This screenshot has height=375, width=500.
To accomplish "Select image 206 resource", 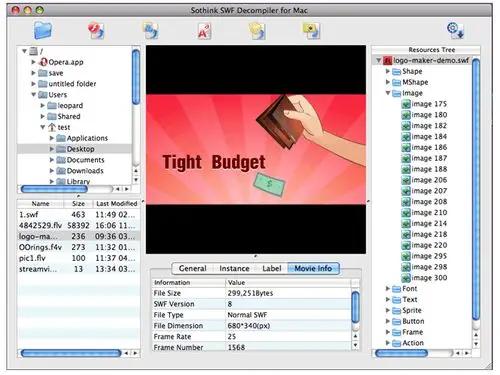I will pyautogui.click(x=424, y=180).
